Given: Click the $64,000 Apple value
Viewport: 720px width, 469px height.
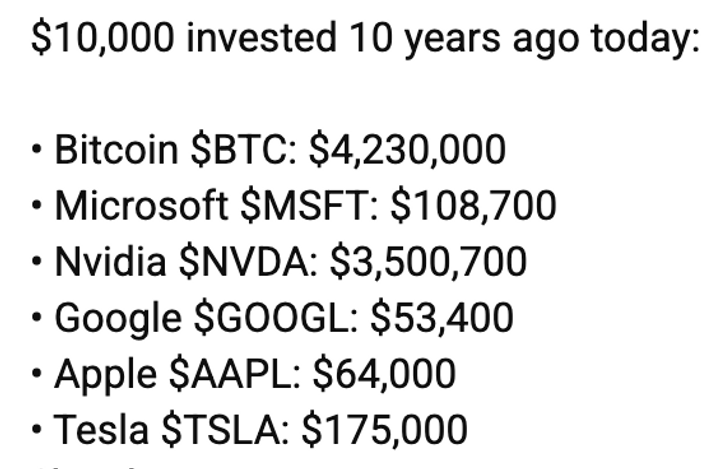Looking at the screenshot, I should [384, 374].
